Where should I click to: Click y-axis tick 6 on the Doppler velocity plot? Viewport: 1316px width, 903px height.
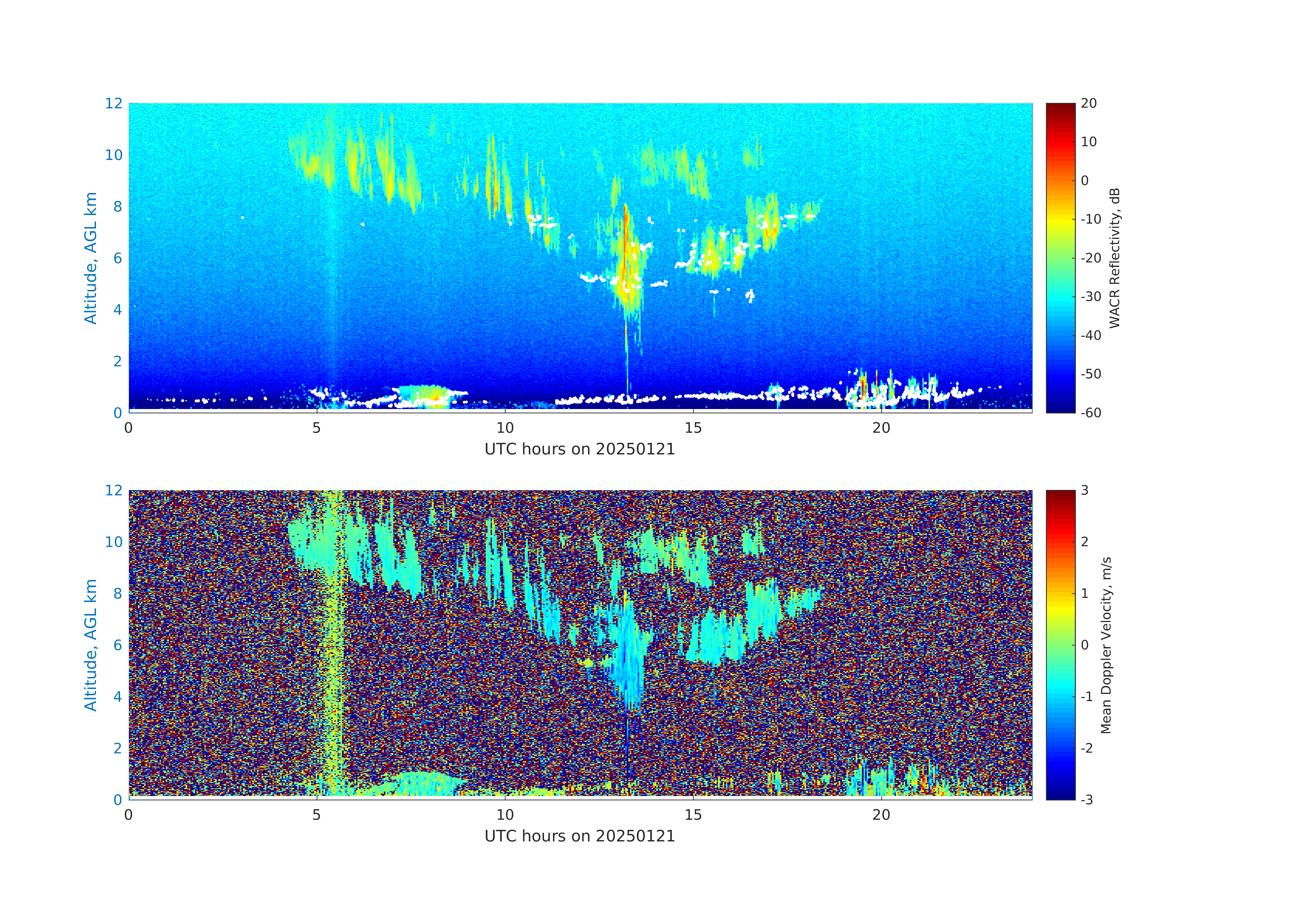(117, 645)
